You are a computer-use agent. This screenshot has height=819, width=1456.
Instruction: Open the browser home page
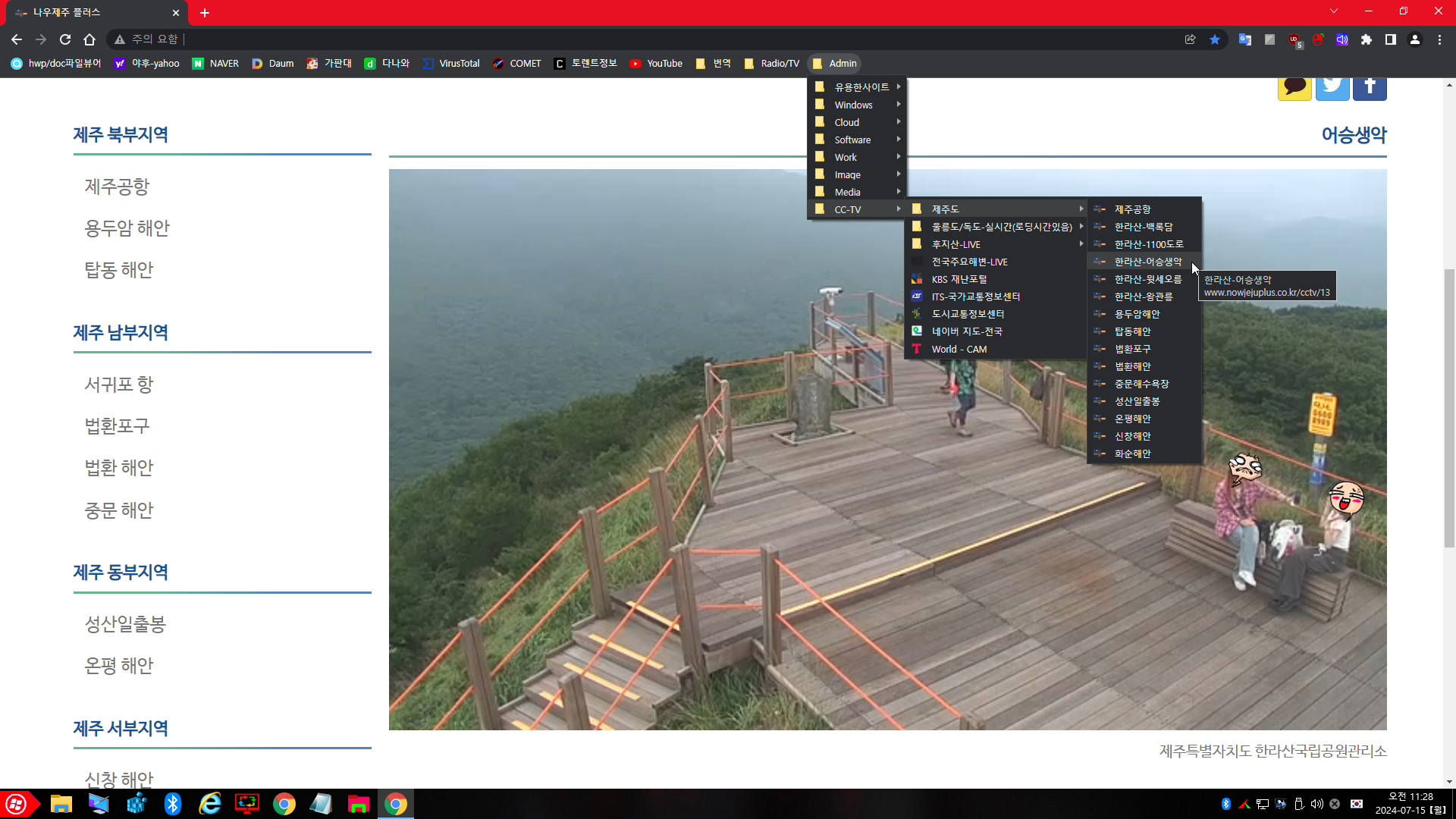point(89,39)
